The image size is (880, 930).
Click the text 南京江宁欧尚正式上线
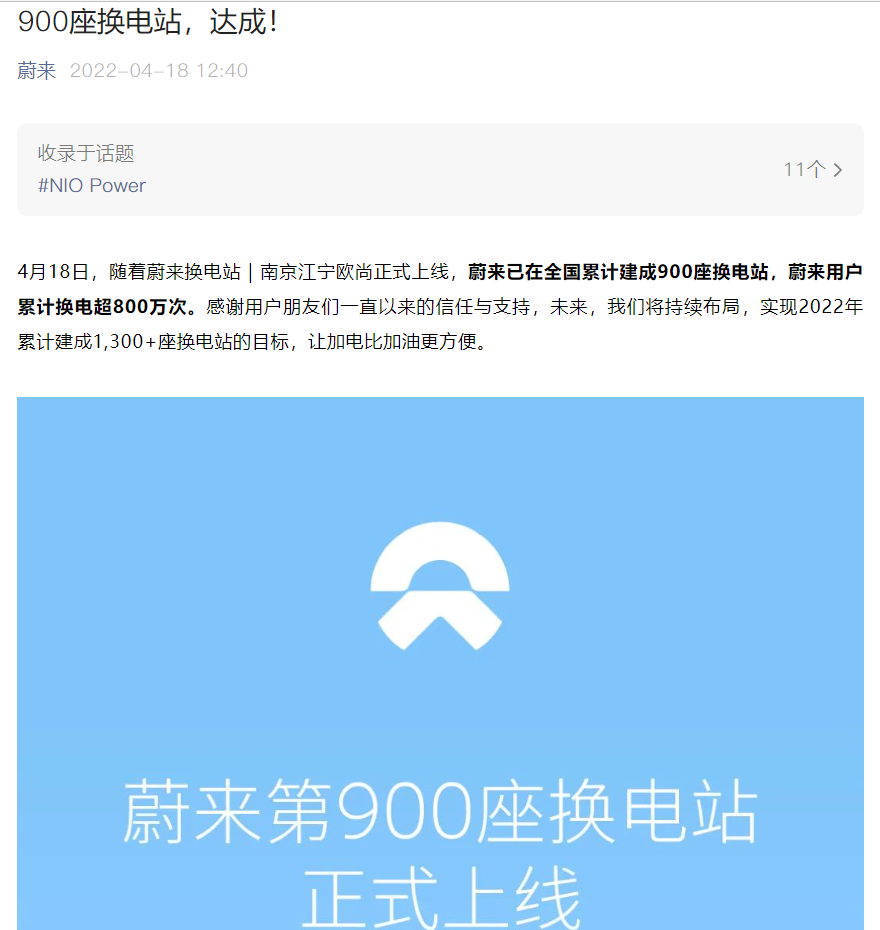(x=355, y=272)
